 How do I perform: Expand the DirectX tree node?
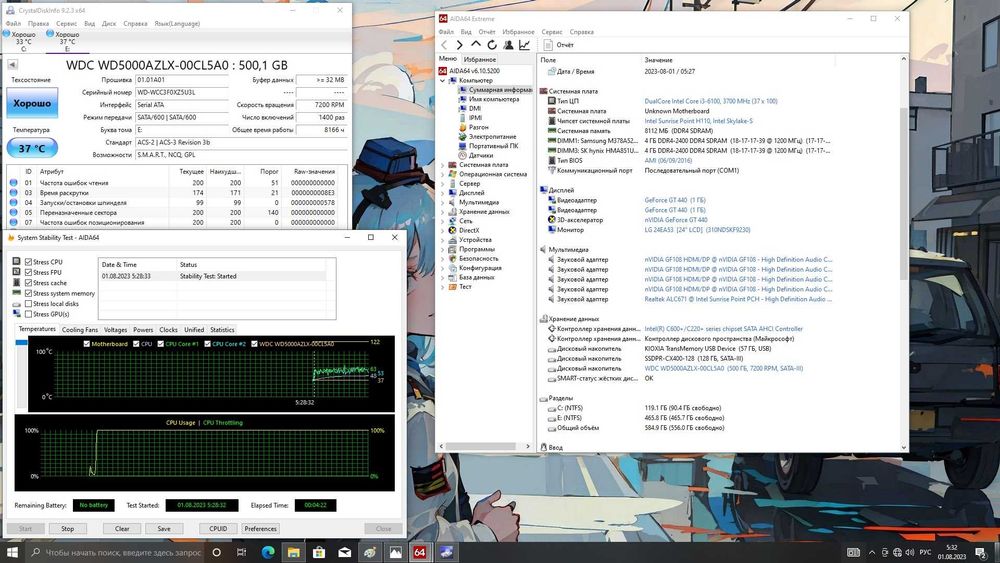click(x=443, y=230)
